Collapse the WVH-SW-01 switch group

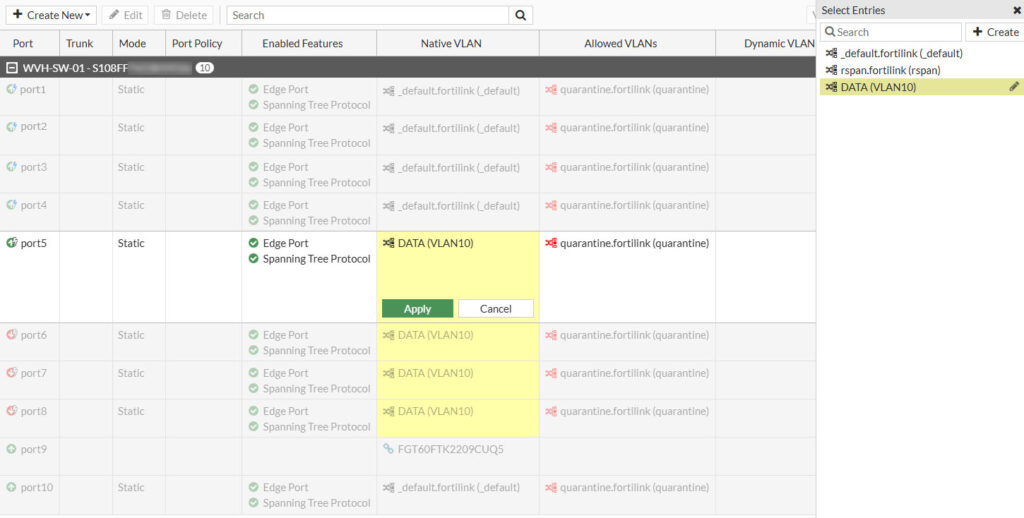tap(12, 68)
